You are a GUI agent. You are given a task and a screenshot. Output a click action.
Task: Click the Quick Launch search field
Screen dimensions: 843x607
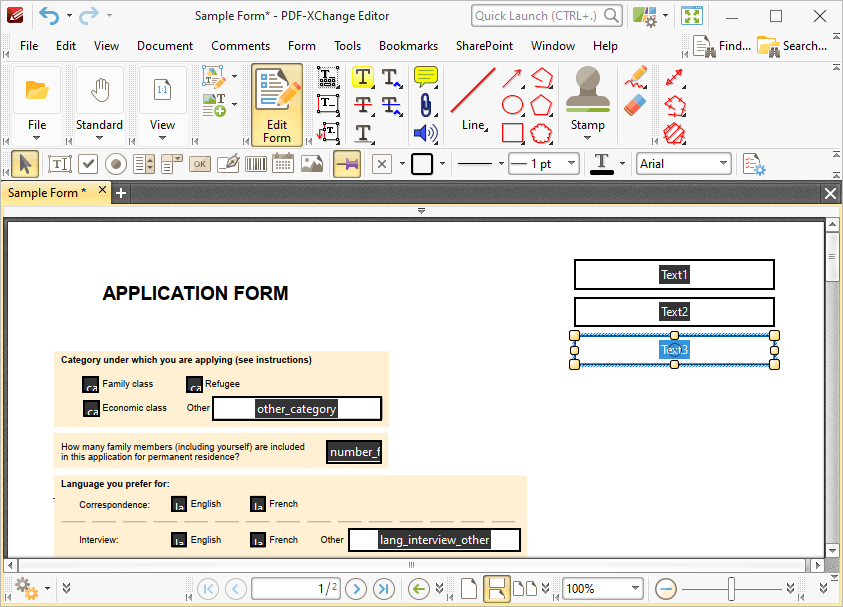[x=547, y=16]
